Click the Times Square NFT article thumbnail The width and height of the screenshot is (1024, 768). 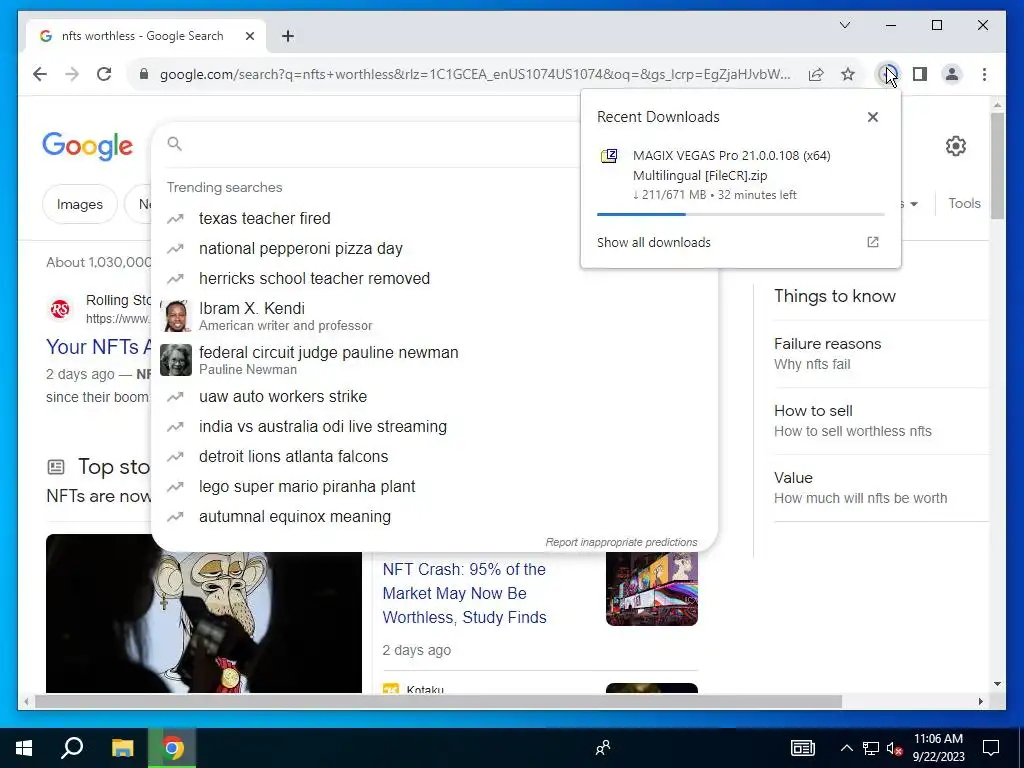pyautogui.click(x=652, y=589)
